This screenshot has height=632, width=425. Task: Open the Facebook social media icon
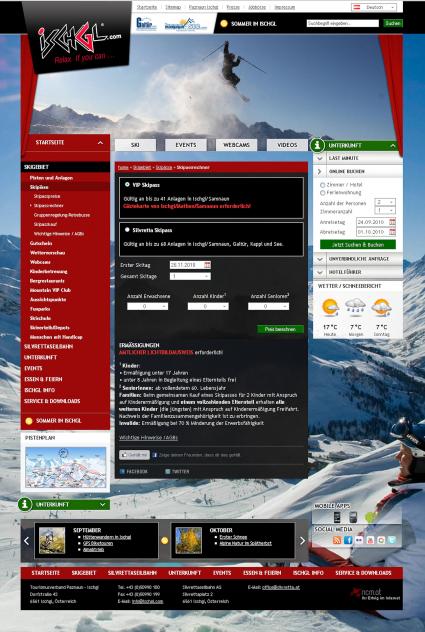tap(348, 540)
